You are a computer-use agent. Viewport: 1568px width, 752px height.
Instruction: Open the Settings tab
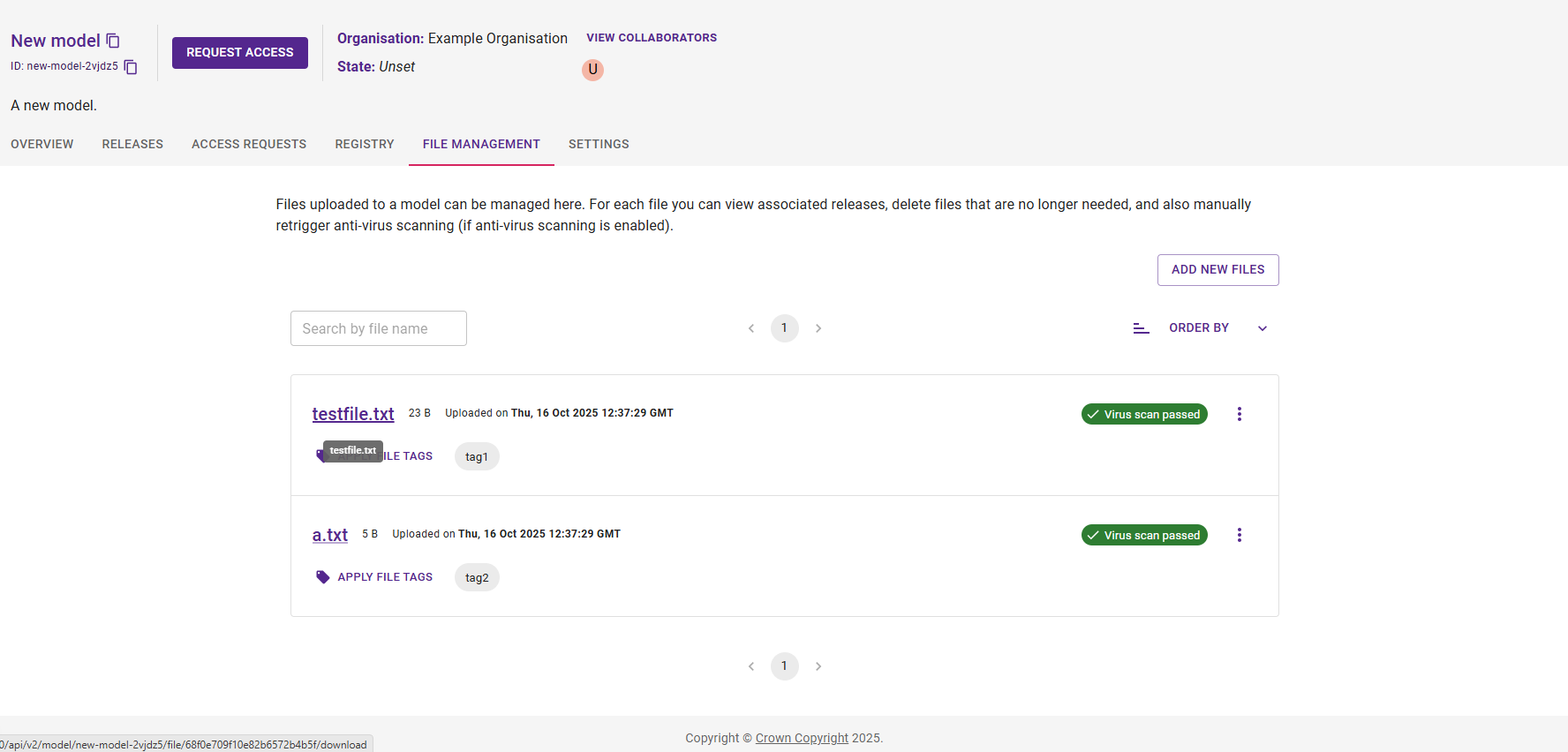pyautogui.click(x=599, y=144)
